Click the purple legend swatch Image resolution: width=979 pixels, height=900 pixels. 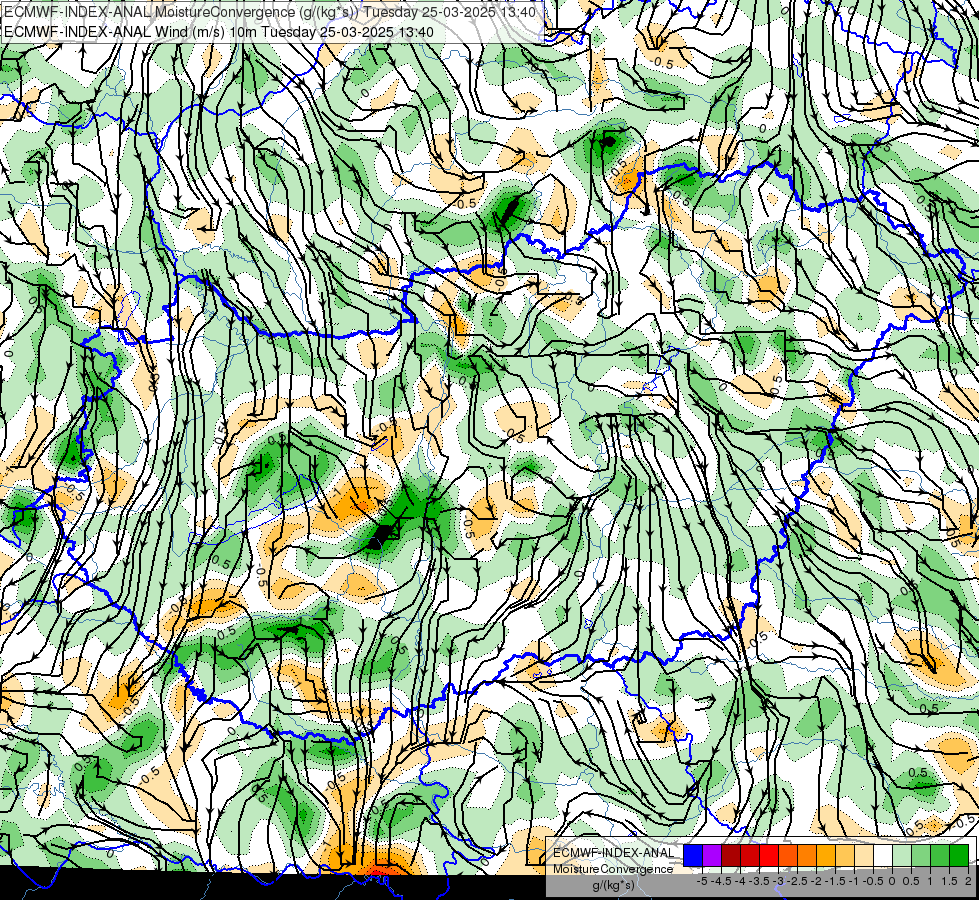pyautogui.click(x=712, y=855)
